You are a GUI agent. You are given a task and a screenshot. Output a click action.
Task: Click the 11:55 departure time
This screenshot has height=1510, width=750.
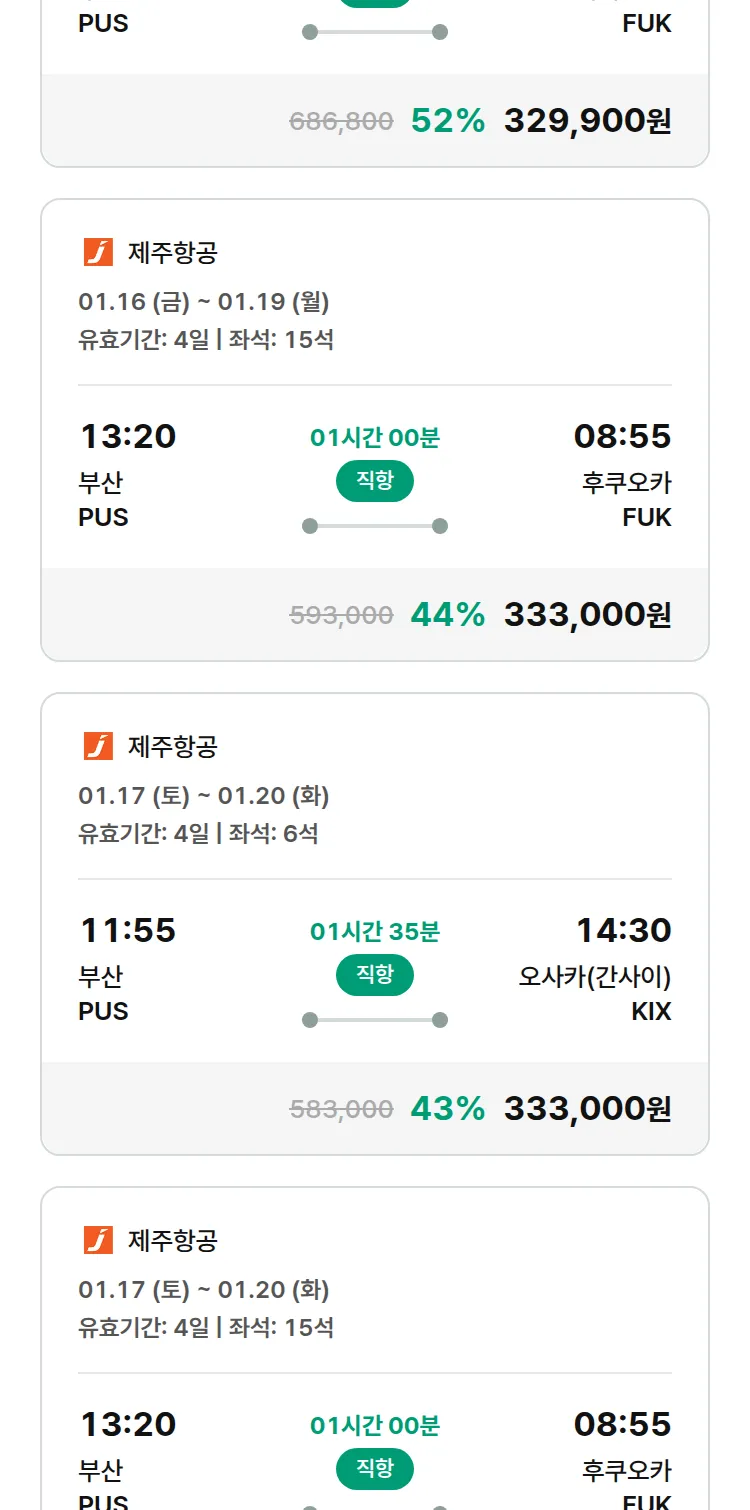click(x=128, y=931)
